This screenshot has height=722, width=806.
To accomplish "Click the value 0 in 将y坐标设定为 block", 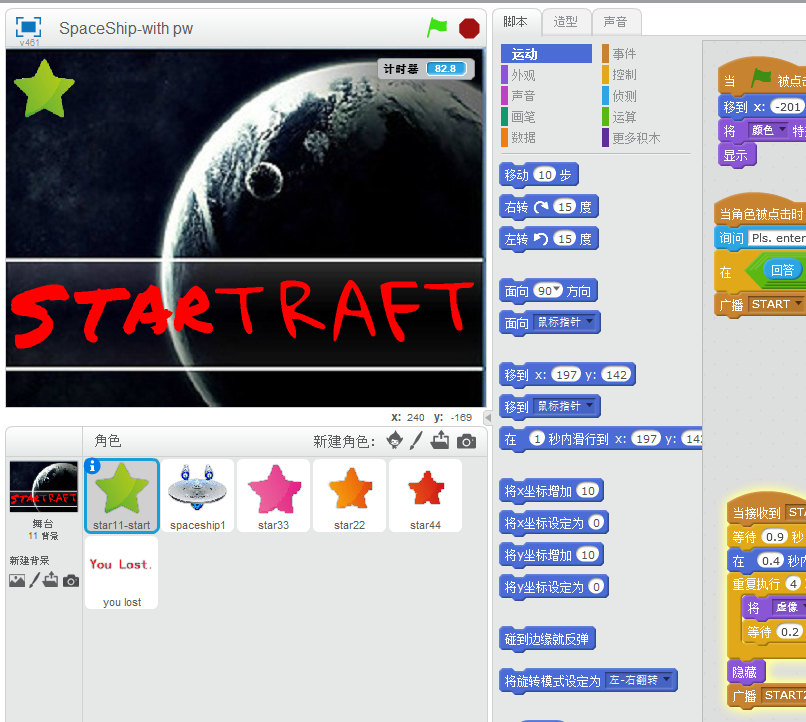I will point(596,586).
